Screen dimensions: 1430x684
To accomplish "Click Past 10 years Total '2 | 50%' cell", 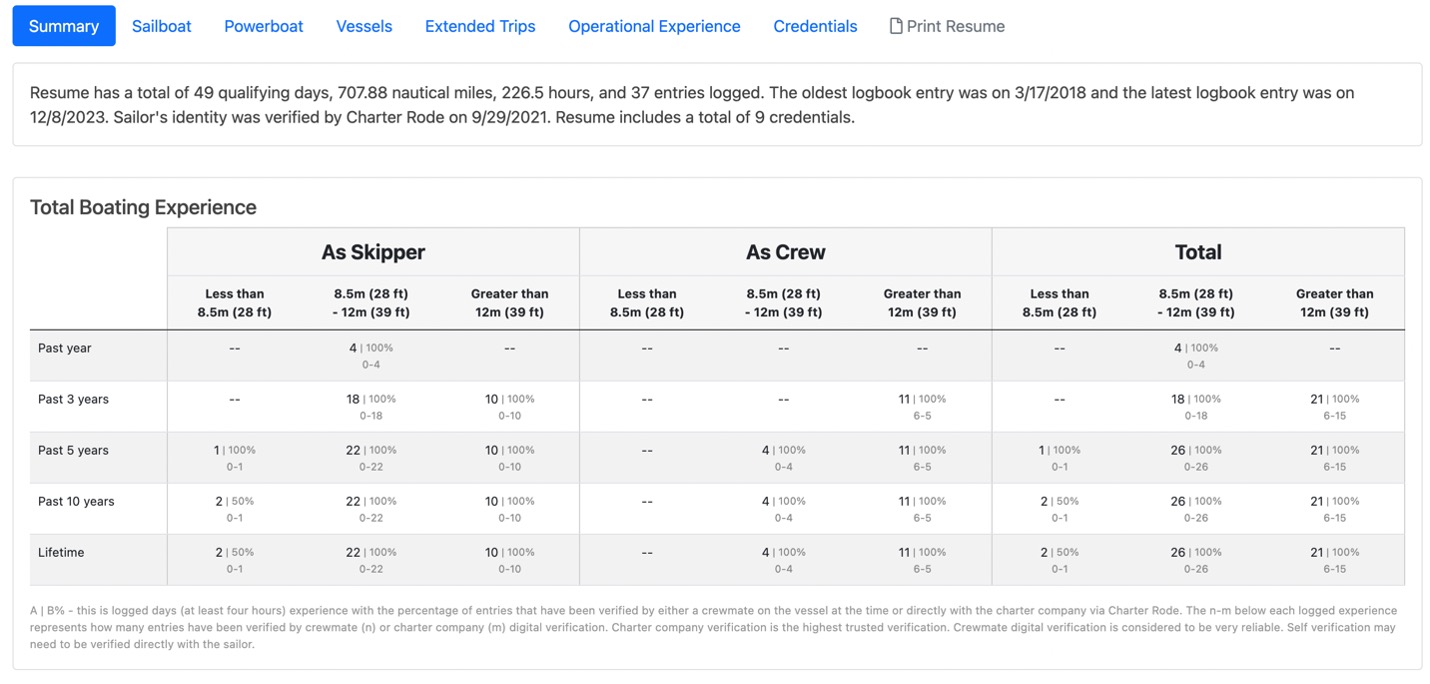I will 1060,508.
